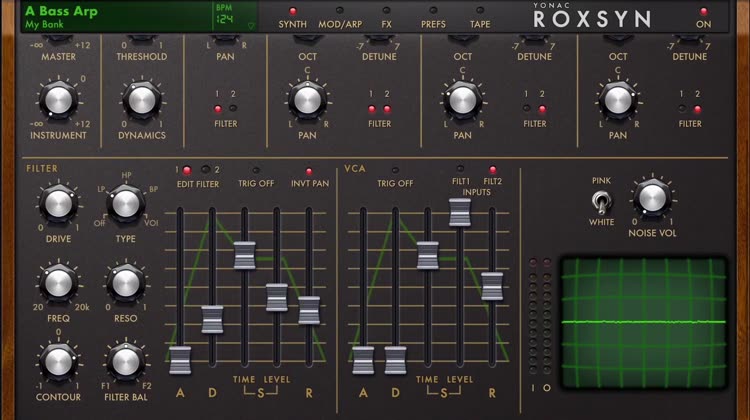Click the I/O level meter LEDs
The height and width of the screenshot is (420, 750).
[x=540, y=317]
